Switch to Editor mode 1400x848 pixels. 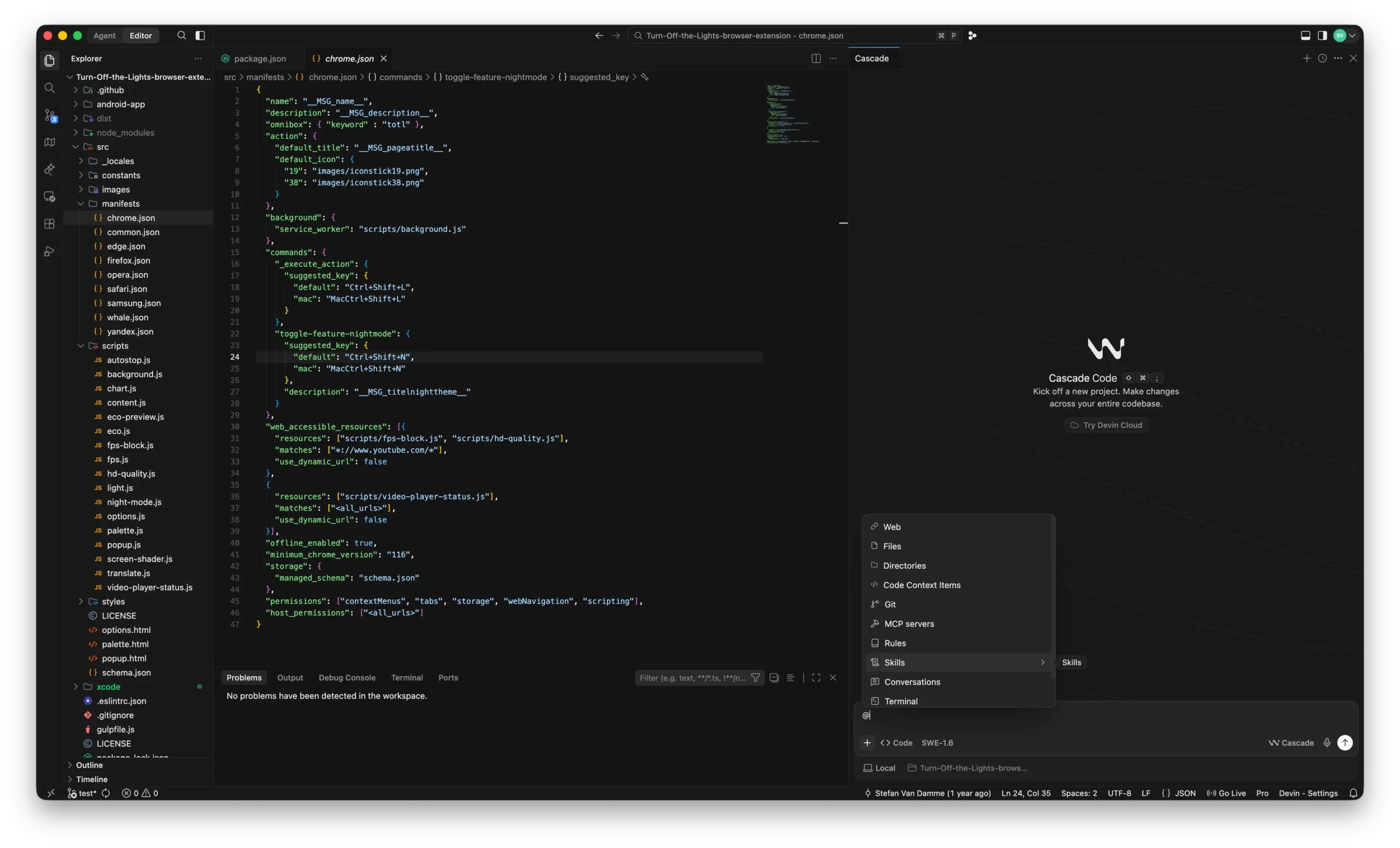141,35
